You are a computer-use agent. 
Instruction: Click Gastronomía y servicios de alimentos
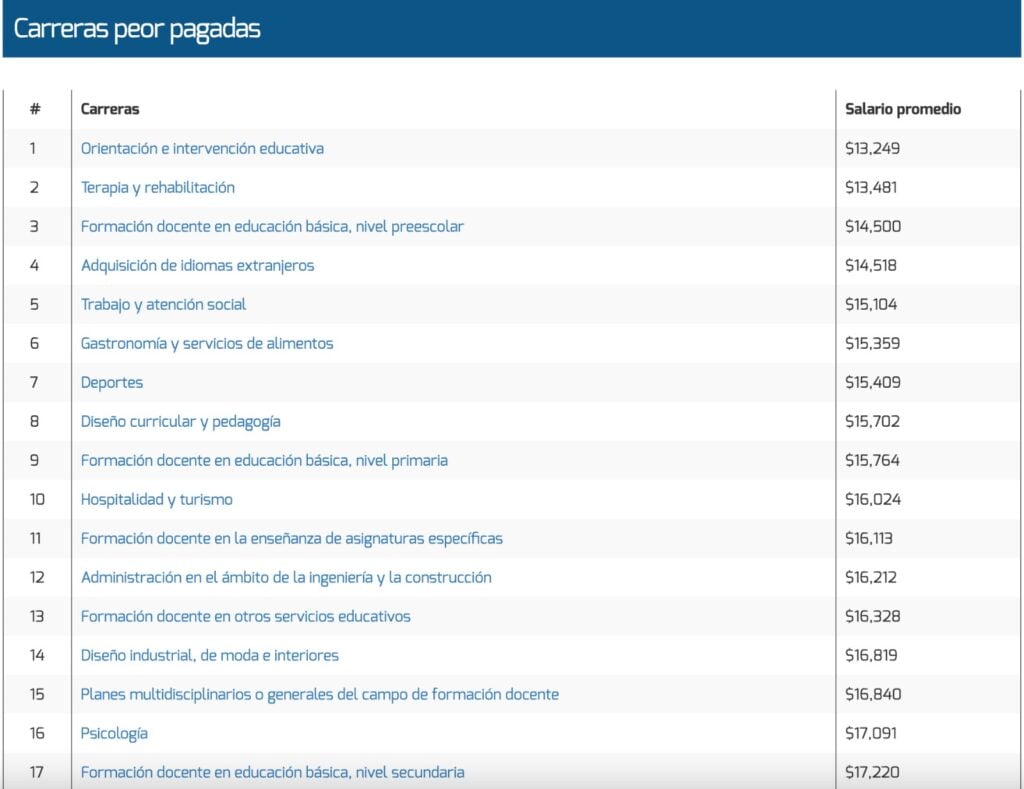(x=207, y=343)
